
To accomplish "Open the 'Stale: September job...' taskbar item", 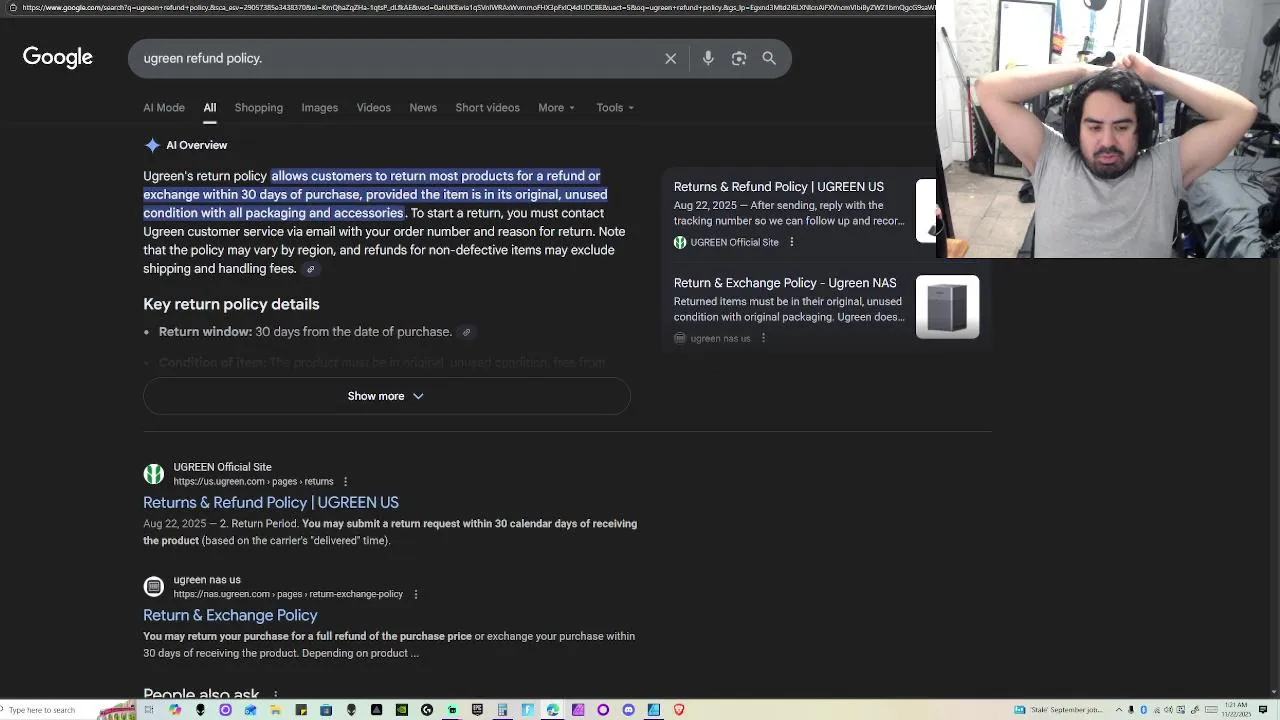I will point(1059,710).
